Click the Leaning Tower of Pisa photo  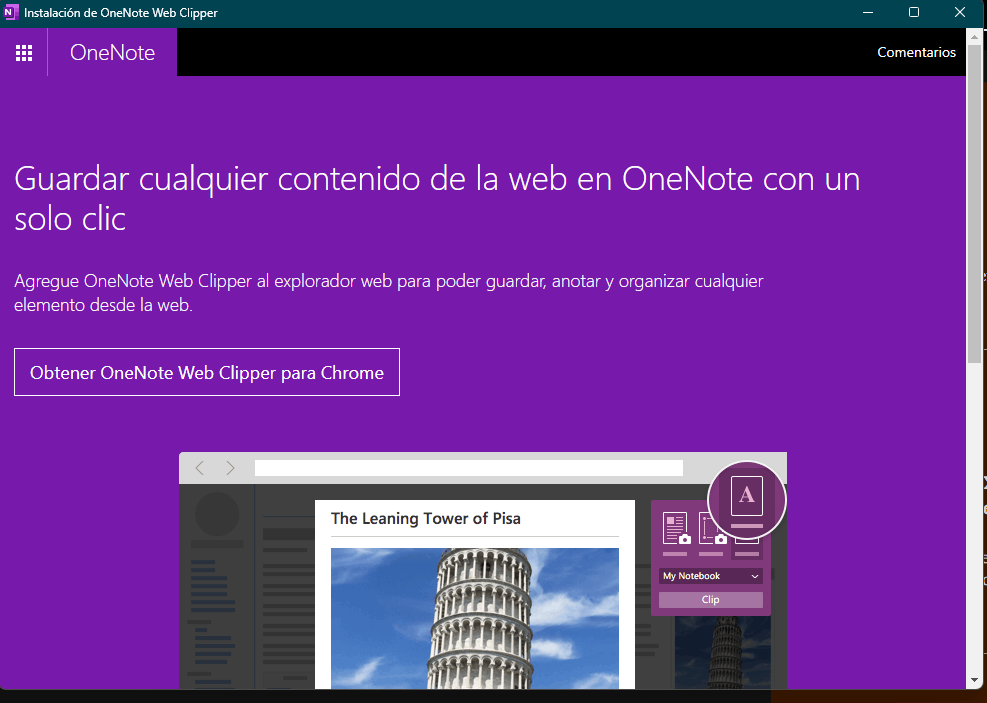(475, 618)
